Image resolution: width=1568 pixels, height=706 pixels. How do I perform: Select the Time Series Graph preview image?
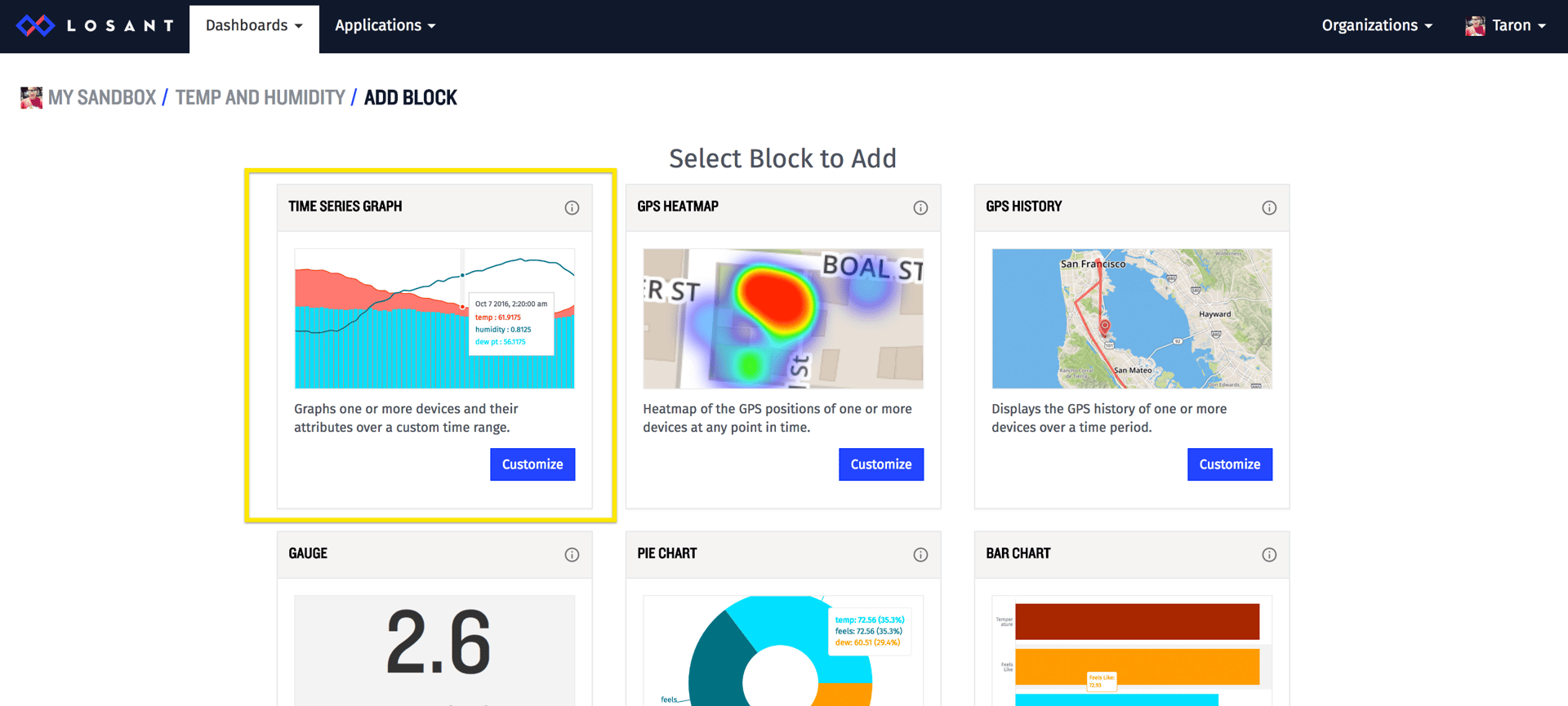pyautogui.click(x=434, y=318)
